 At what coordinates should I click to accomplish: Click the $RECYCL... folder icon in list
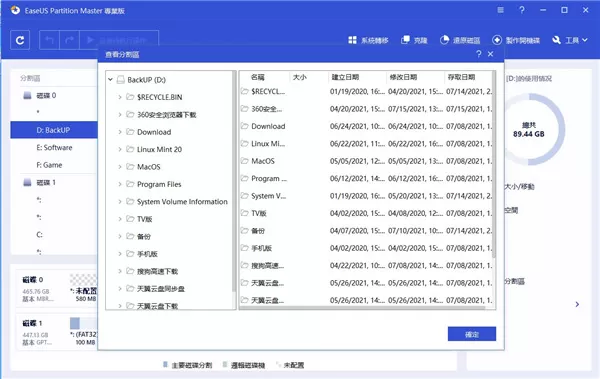click(x=245, y=91)
